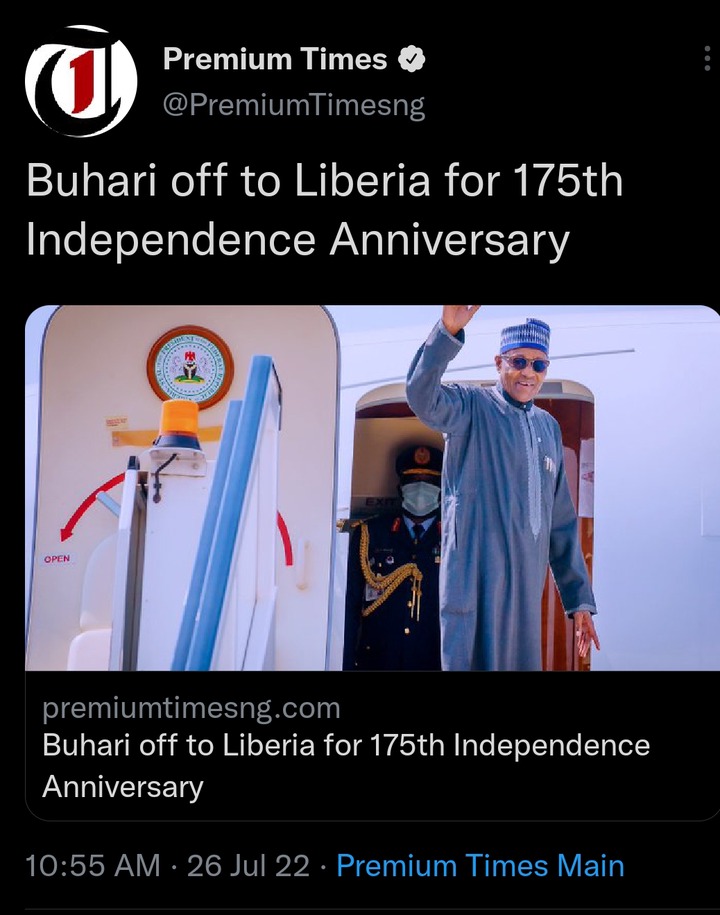
Task: Open the Buhari waving photo in the link card
Action: (x=373, y=488)
